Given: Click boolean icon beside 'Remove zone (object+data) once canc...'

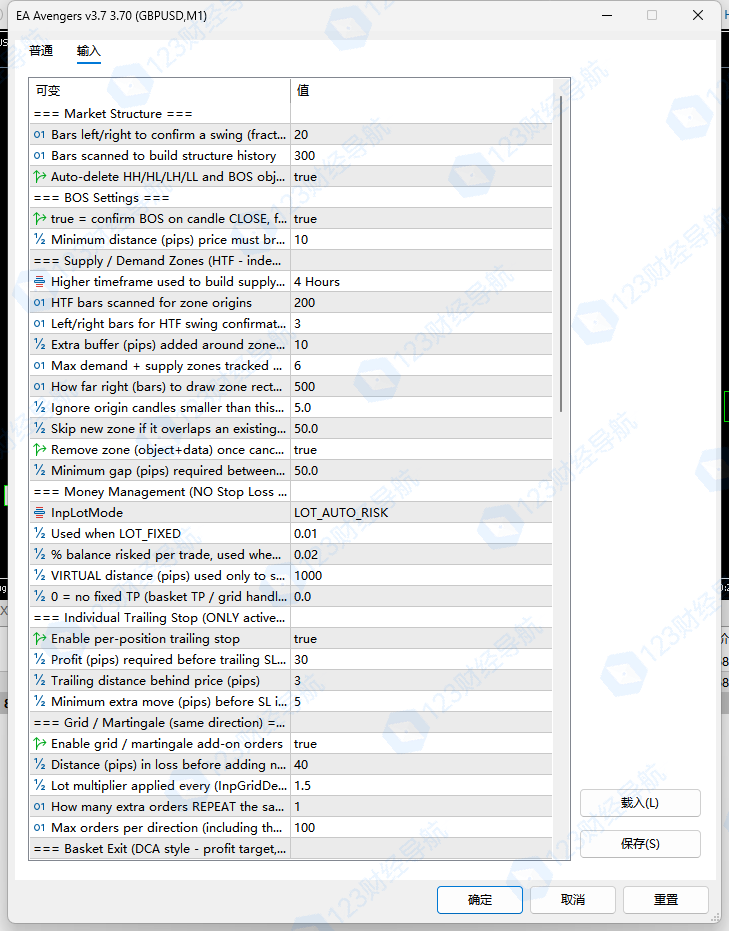Looking at the screenshot, I should click(x=39, y=450).
